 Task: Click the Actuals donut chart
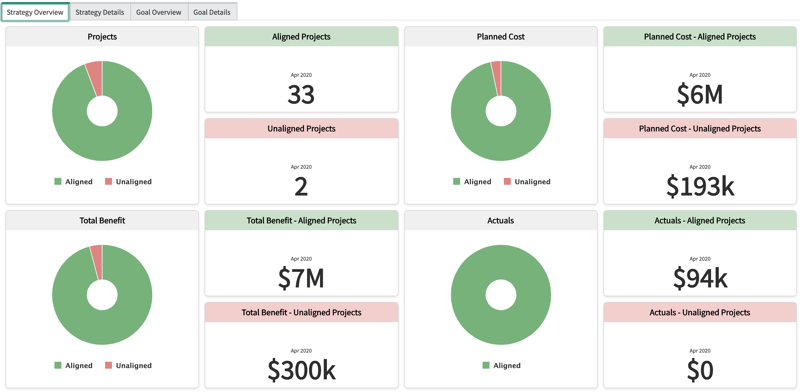[501, 327]
